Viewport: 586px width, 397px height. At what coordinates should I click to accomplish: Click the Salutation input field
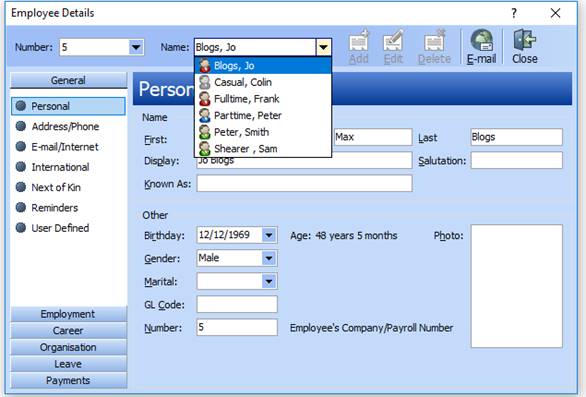point(516,160)
